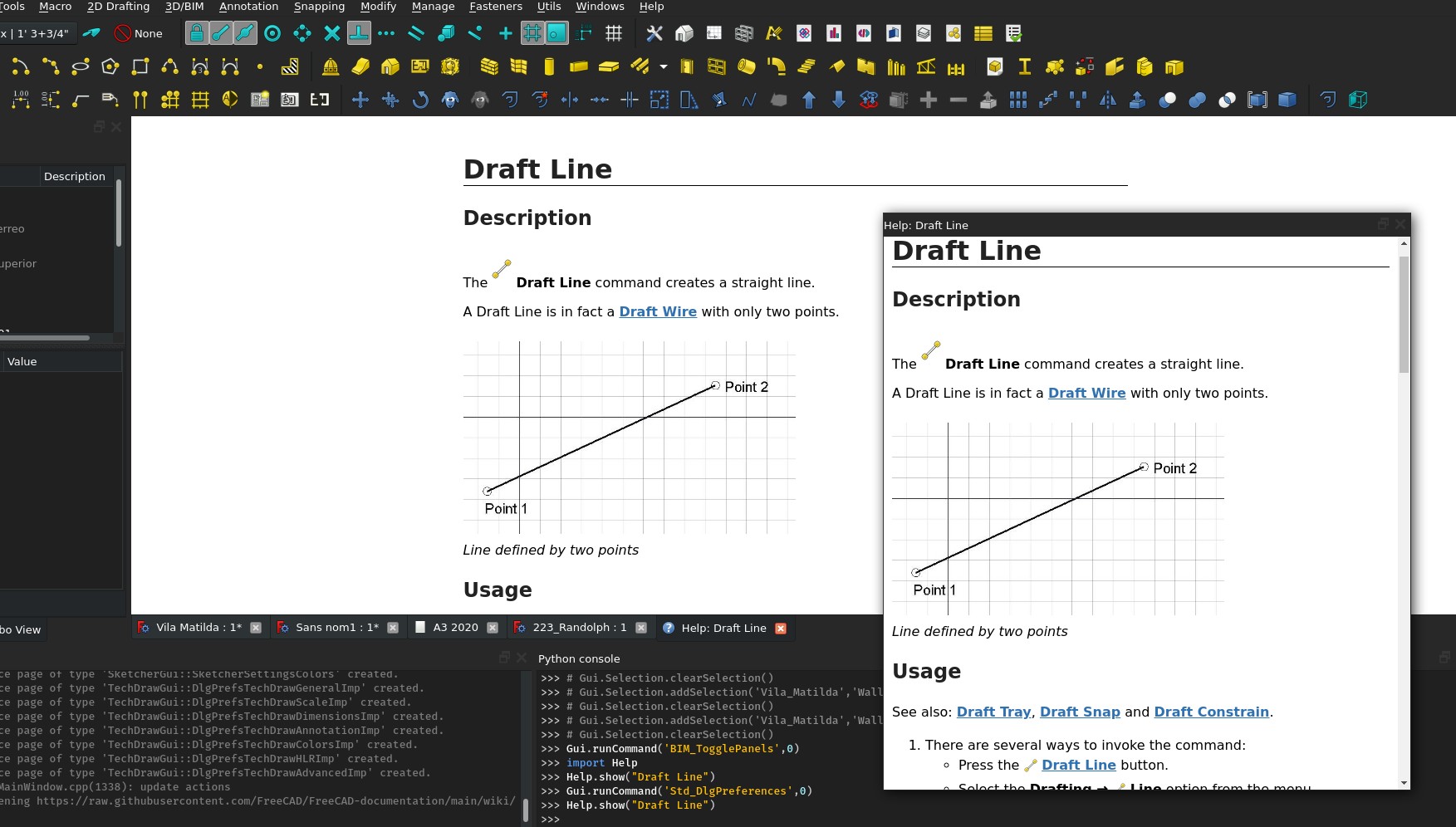Toggle Snap Intersection
This screenshot has height=827, width=1456.
332,33
